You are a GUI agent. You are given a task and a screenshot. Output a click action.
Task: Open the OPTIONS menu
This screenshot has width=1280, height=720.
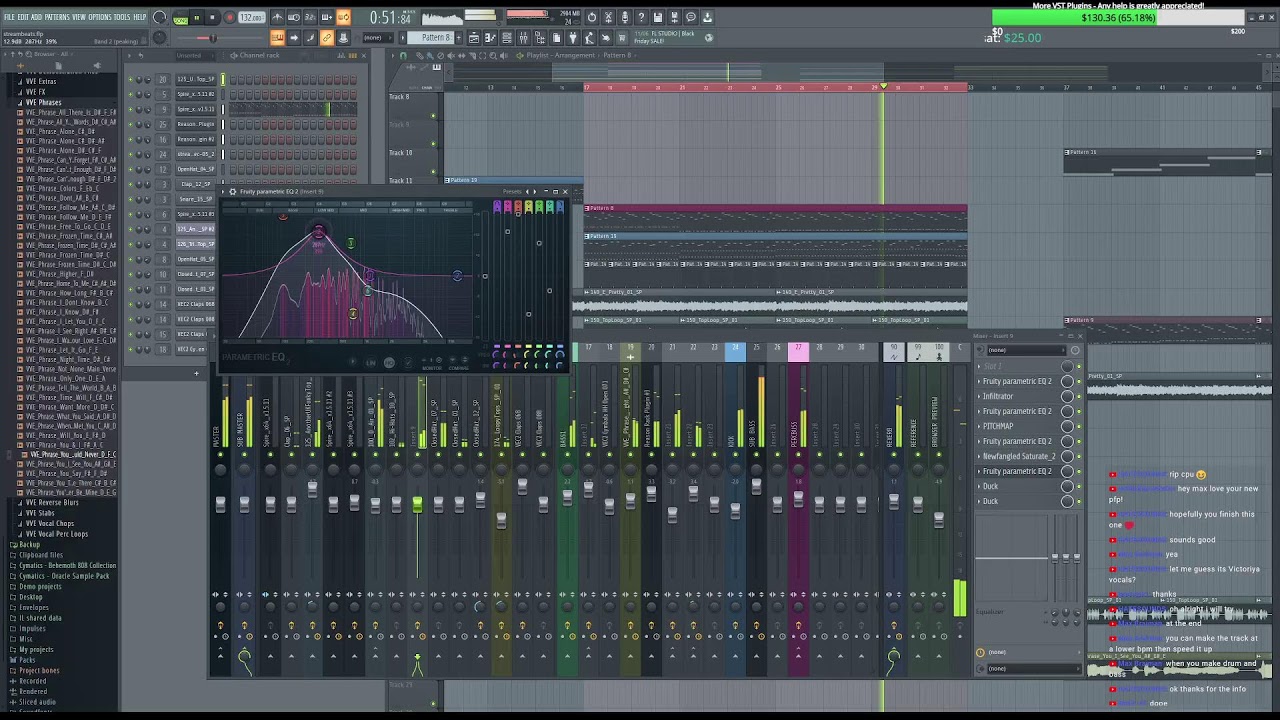(100, 17)
